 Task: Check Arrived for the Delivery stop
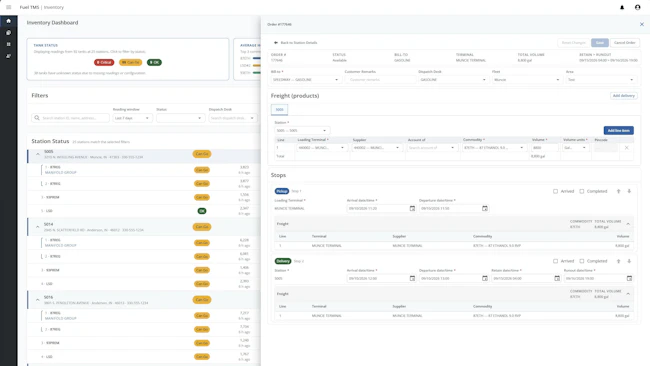pyautogui.click(x=555, y=261)
